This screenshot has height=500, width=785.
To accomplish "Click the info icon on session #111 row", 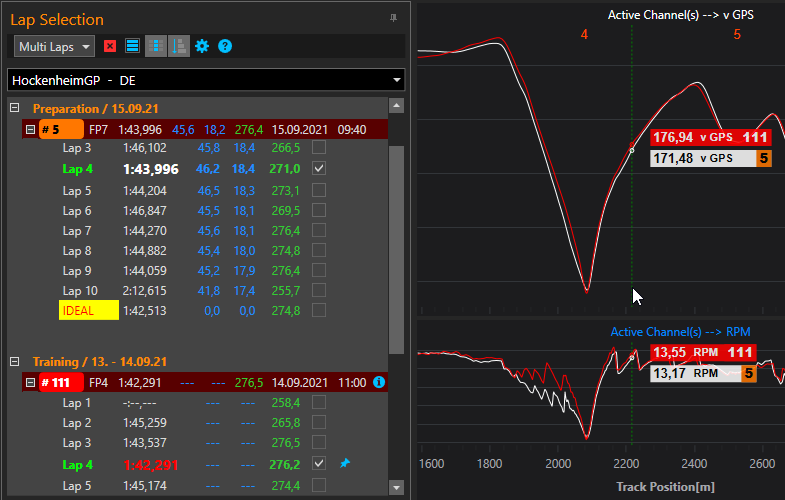I will coord(378,382).
